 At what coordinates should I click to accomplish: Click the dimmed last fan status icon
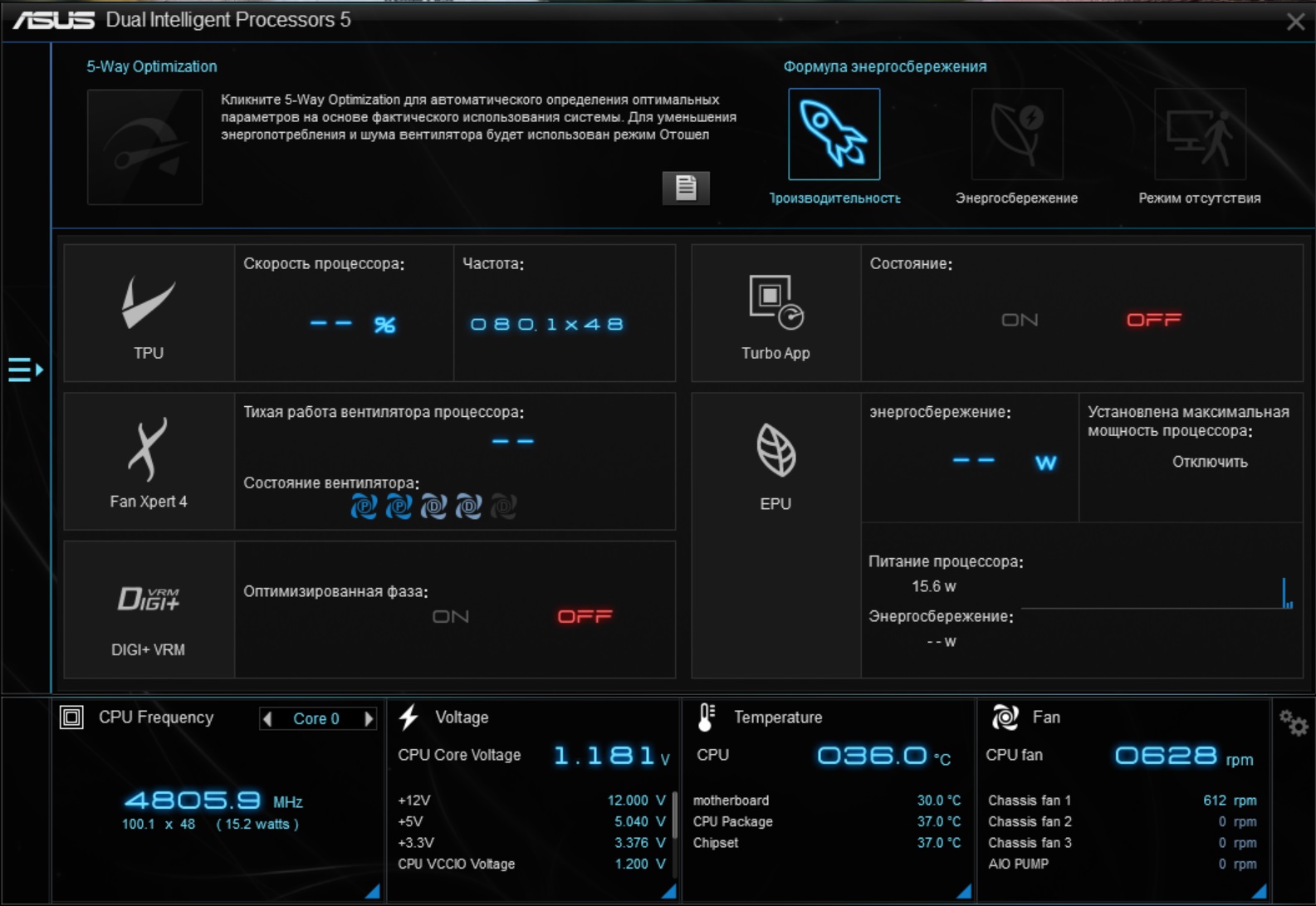(503, 505)
